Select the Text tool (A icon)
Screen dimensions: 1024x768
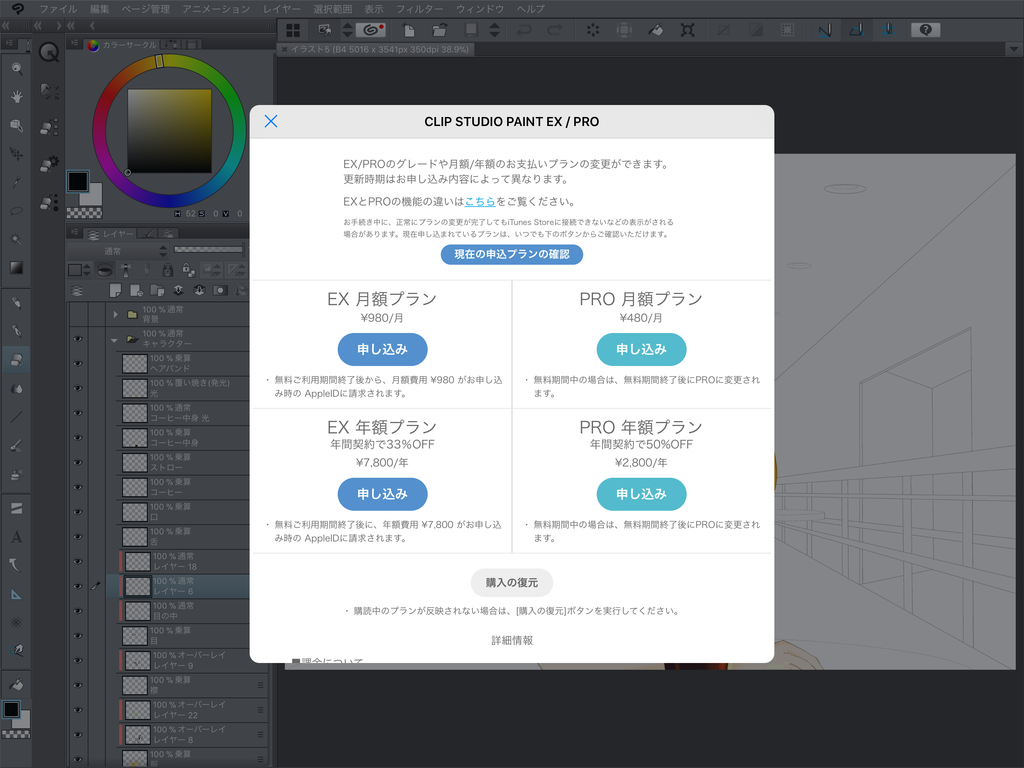(16, 537)
